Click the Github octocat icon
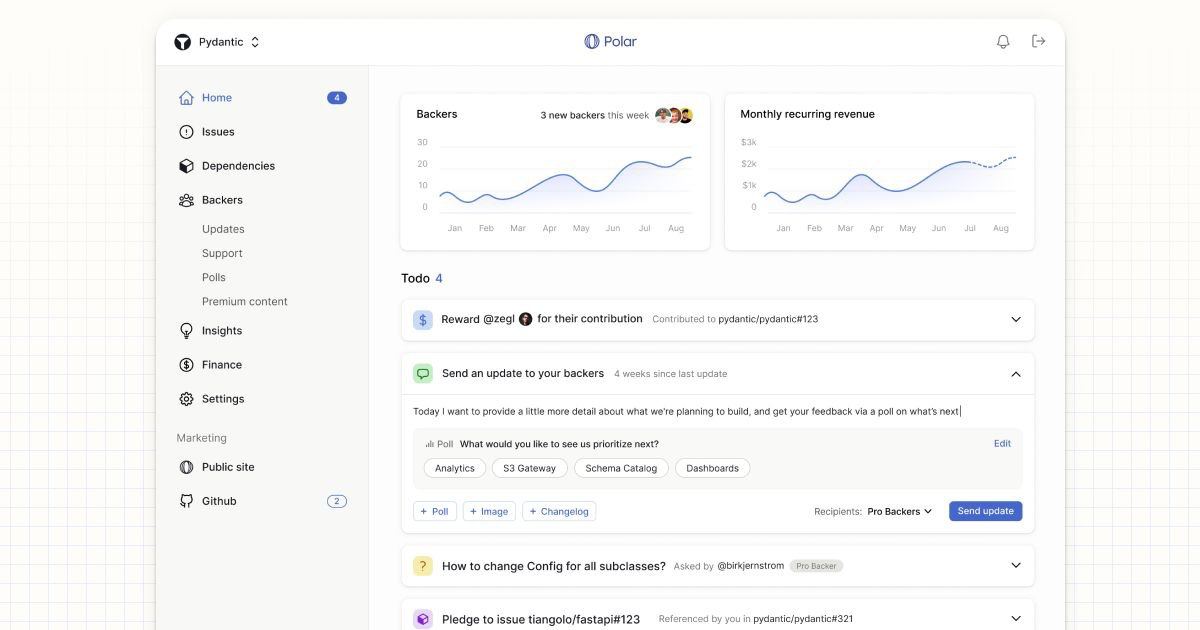 pos(186,501)
